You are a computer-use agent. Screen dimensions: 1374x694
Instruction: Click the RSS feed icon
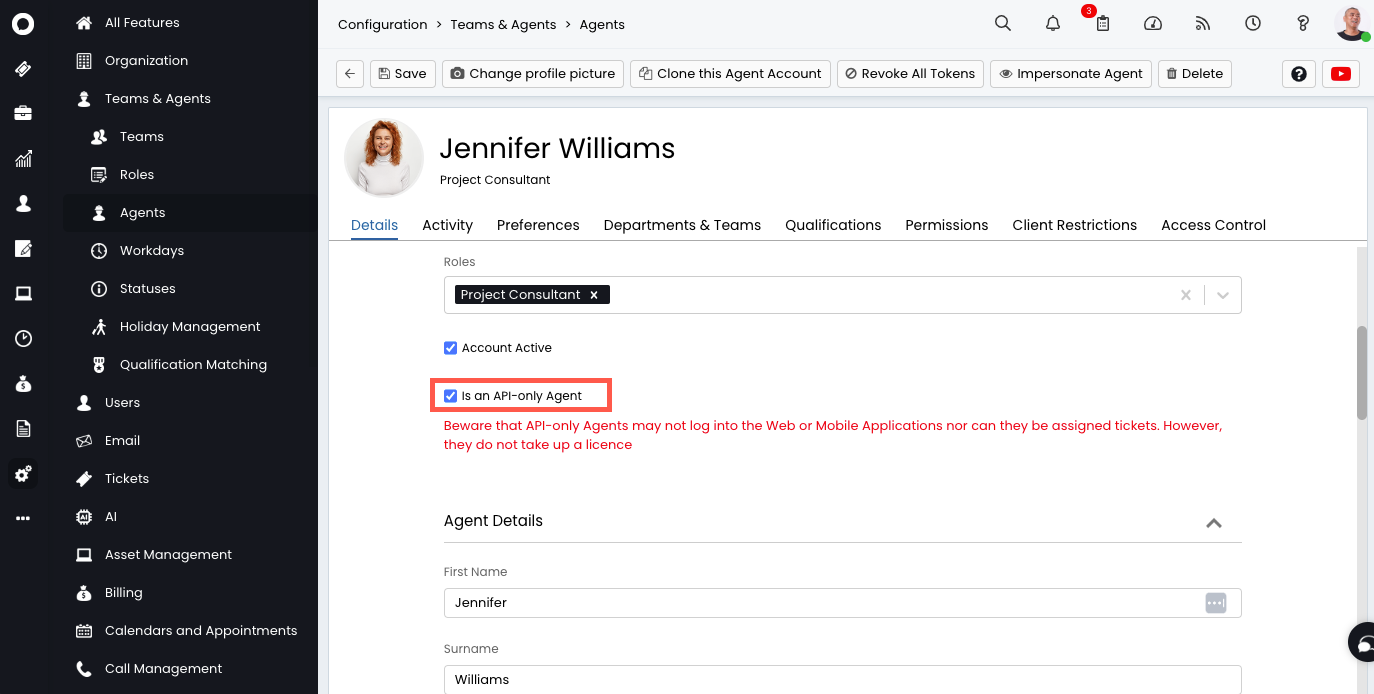point(1203,24)
